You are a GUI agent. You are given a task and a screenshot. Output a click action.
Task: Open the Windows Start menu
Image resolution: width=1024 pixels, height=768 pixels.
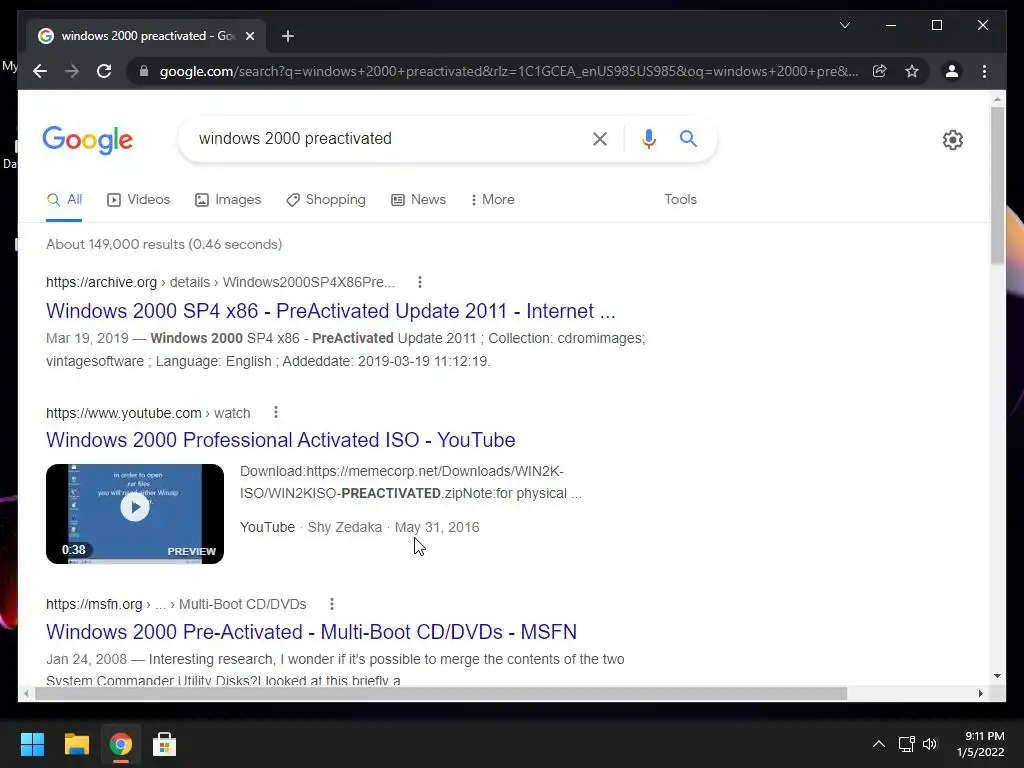[32, 744]
